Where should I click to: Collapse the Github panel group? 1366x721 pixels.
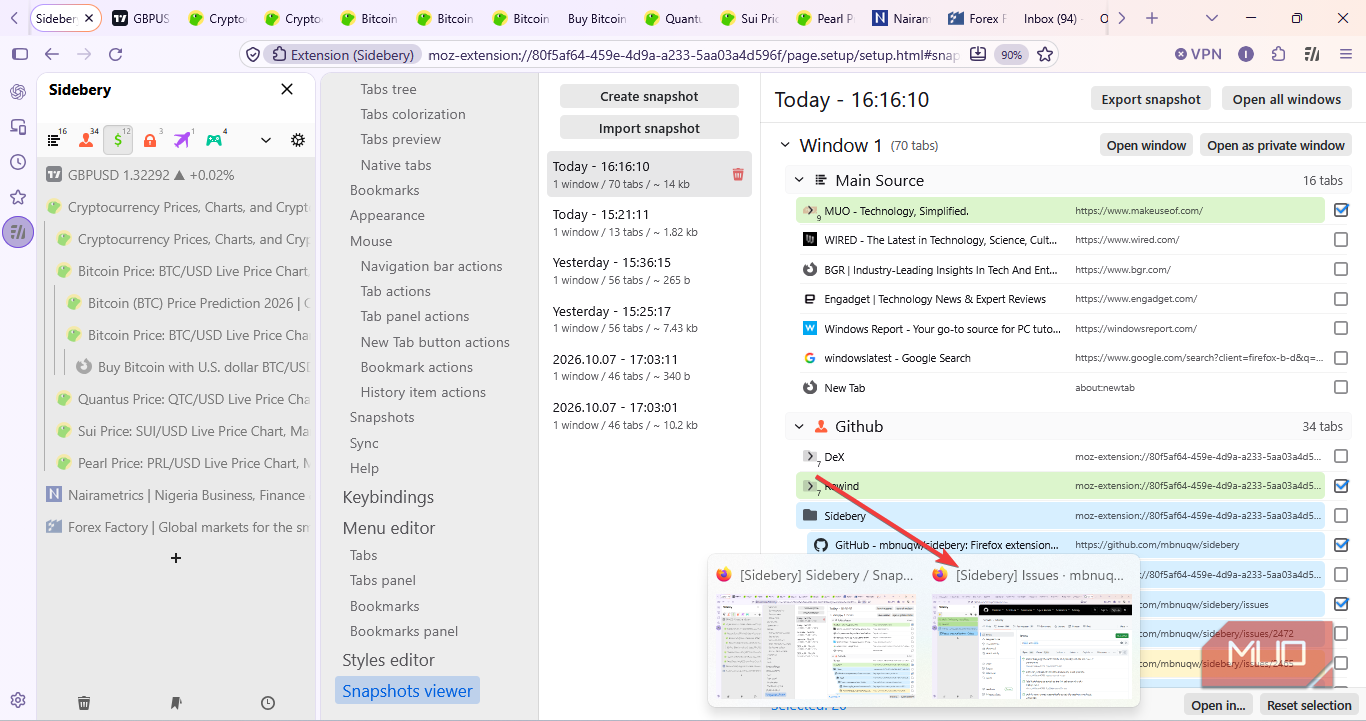(799, 427)
